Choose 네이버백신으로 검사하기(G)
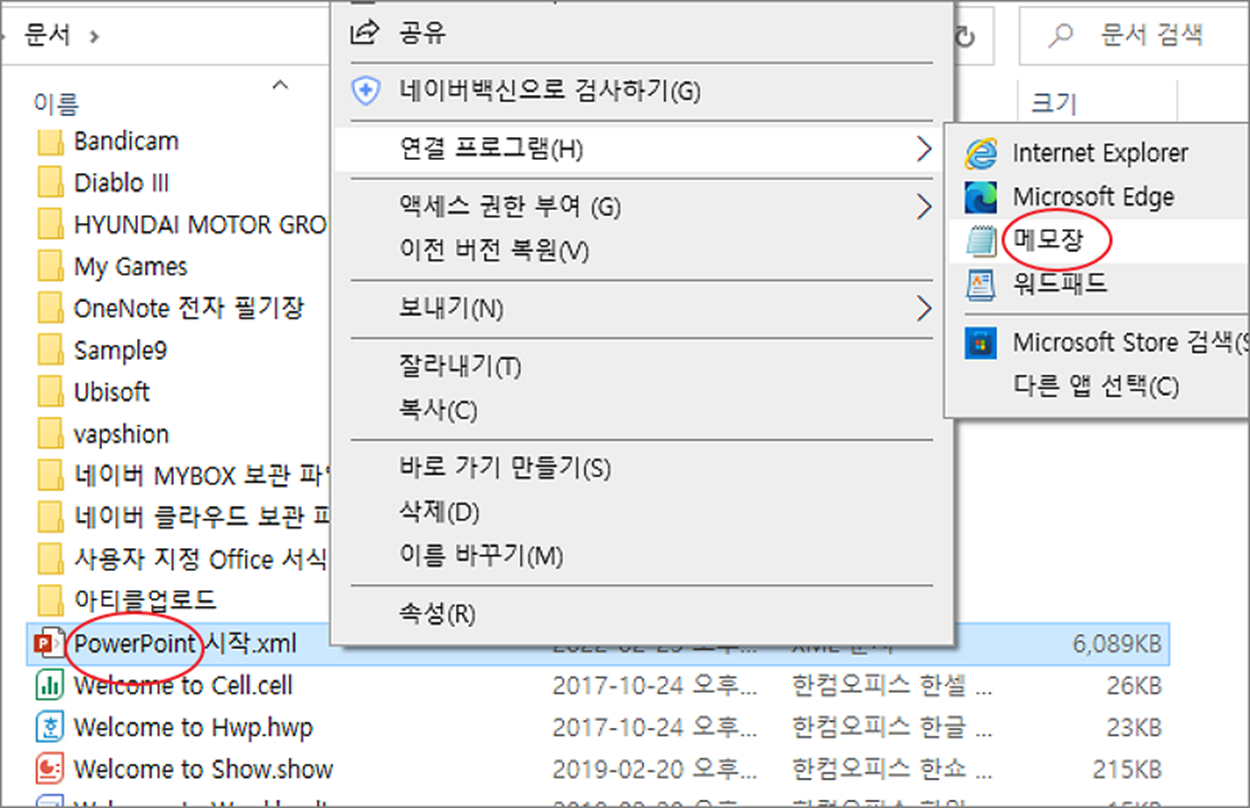The height and width of the screenshot is (808, 1250). tap(549, 92)
